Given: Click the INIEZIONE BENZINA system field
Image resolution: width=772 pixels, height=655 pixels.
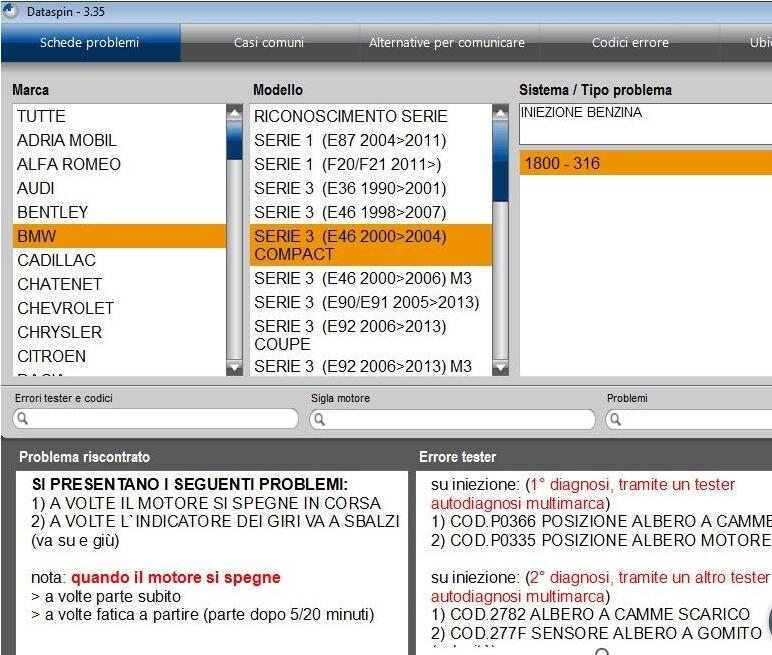Looking at the screenshot, I should click(x=645, y=124).
